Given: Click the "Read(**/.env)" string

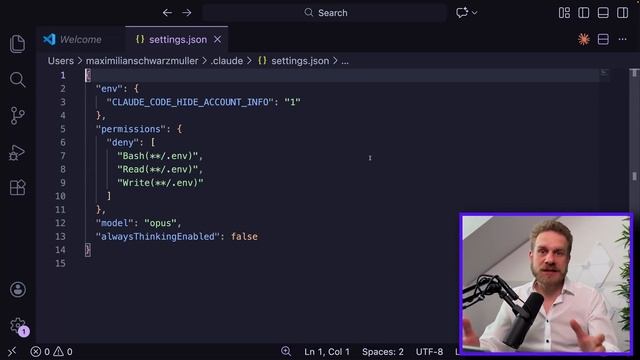Looking at the screenshot, I should 158,169.
